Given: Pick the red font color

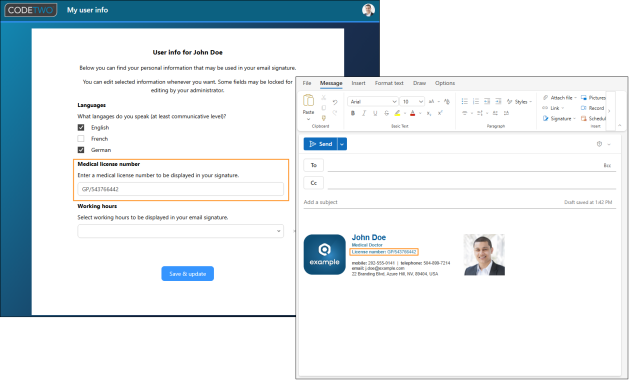Looking at the screenshot, I should coord(412,113).
